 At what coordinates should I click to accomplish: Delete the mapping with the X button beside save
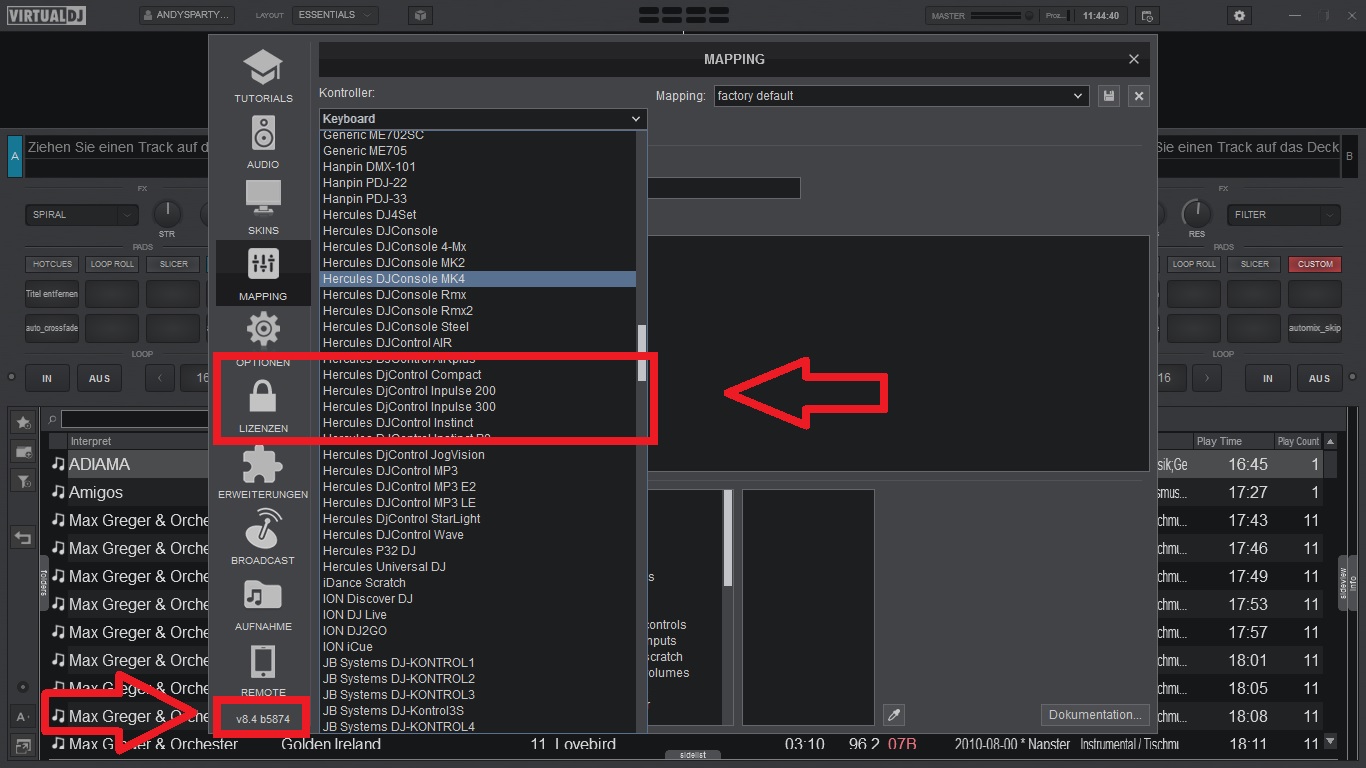coord(1138,96)
